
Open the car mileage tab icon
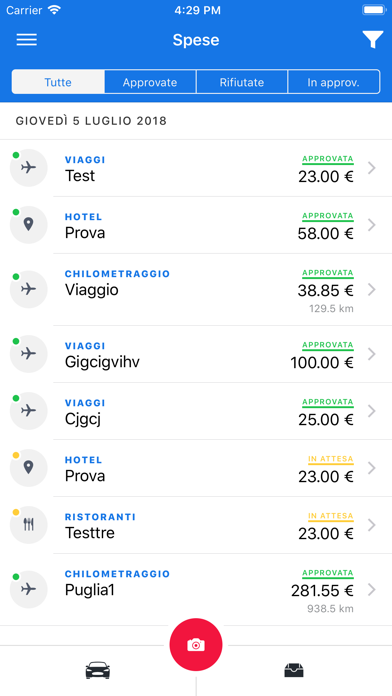pos(98,670)
